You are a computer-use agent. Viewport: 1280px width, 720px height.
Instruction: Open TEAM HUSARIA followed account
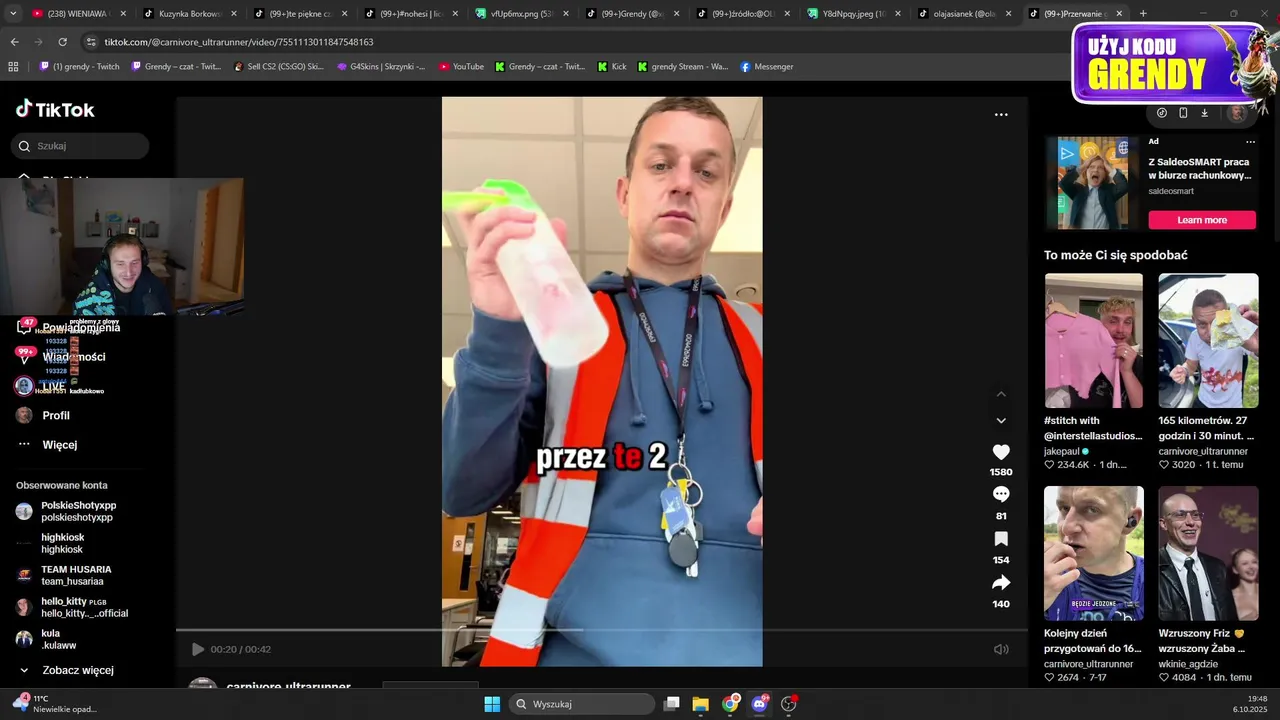[64, 575]
